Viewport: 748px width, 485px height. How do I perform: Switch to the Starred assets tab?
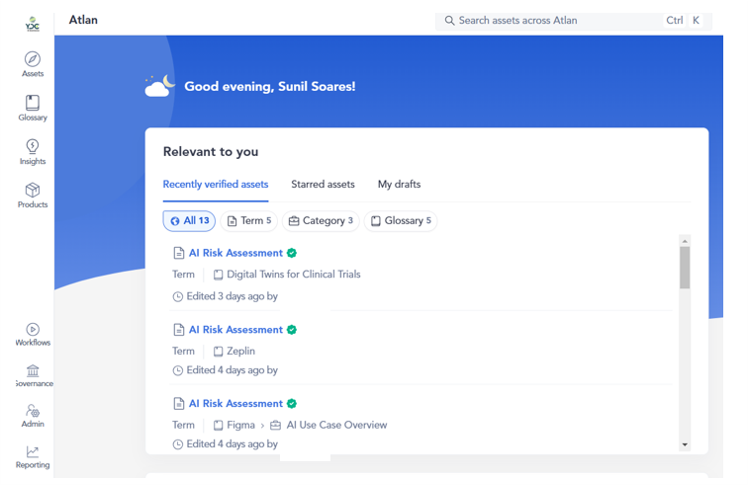coord(322,184)
